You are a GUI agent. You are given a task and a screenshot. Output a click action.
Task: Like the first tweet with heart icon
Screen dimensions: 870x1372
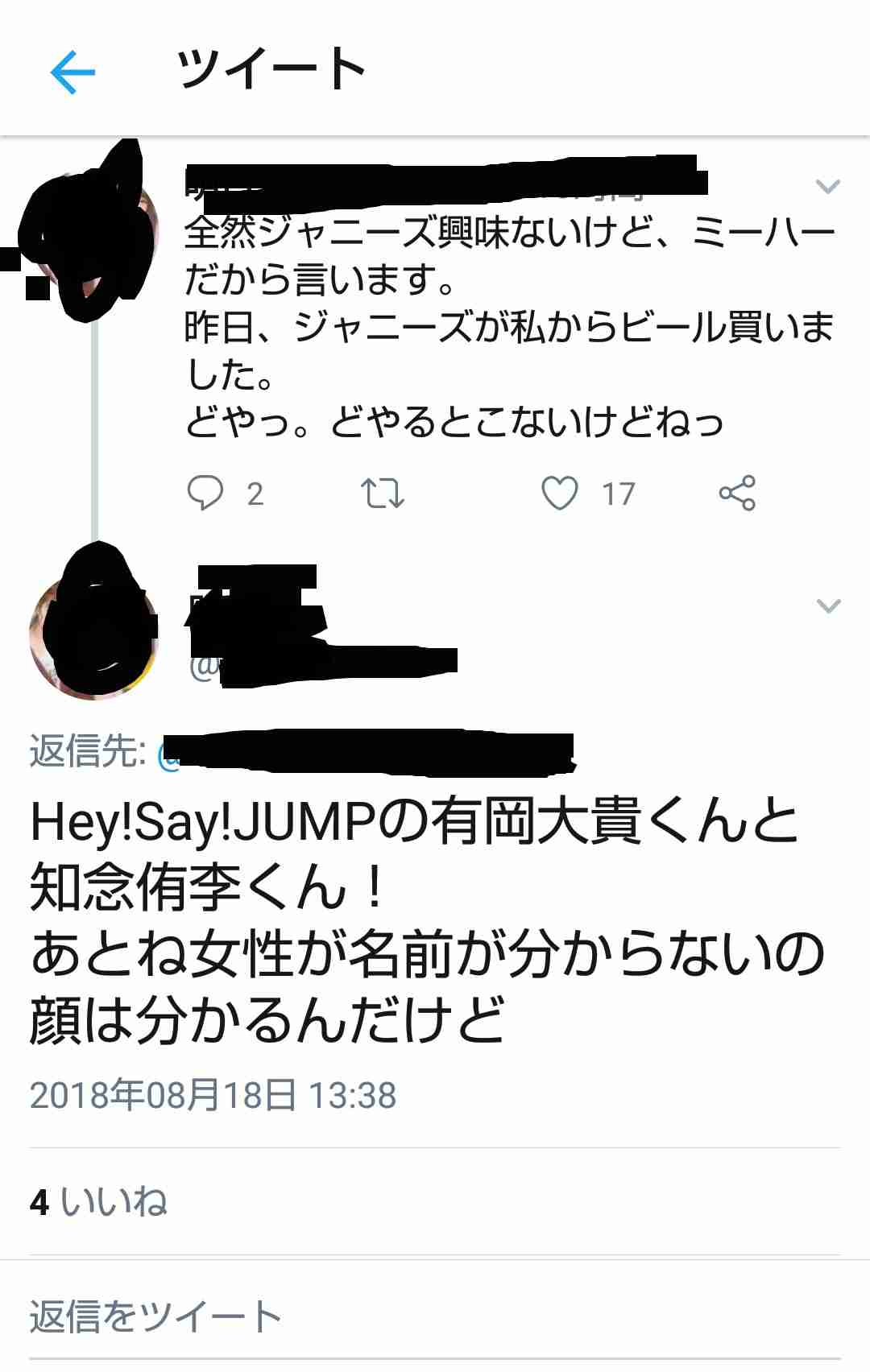point(560,494)
